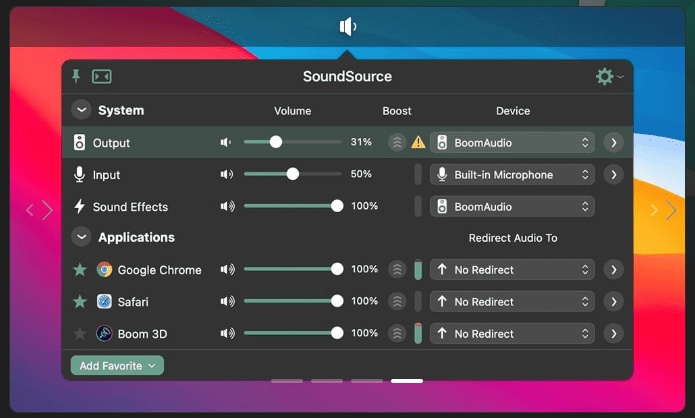
Task: Click the Redirect Audio To header
Action: (x=513, y=238)
